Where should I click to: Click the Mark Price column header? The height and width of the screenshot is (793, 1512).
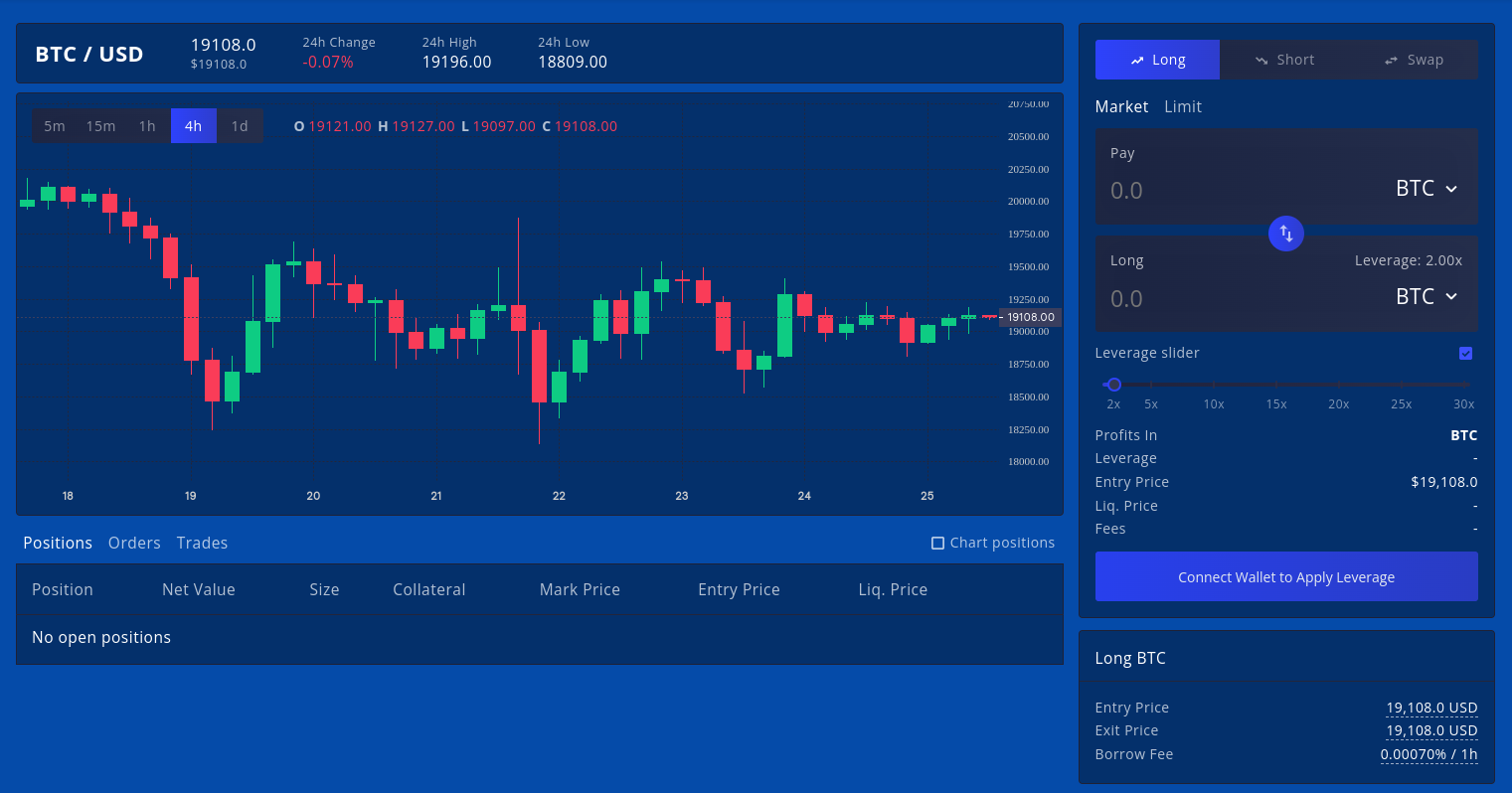coord(580,589)
